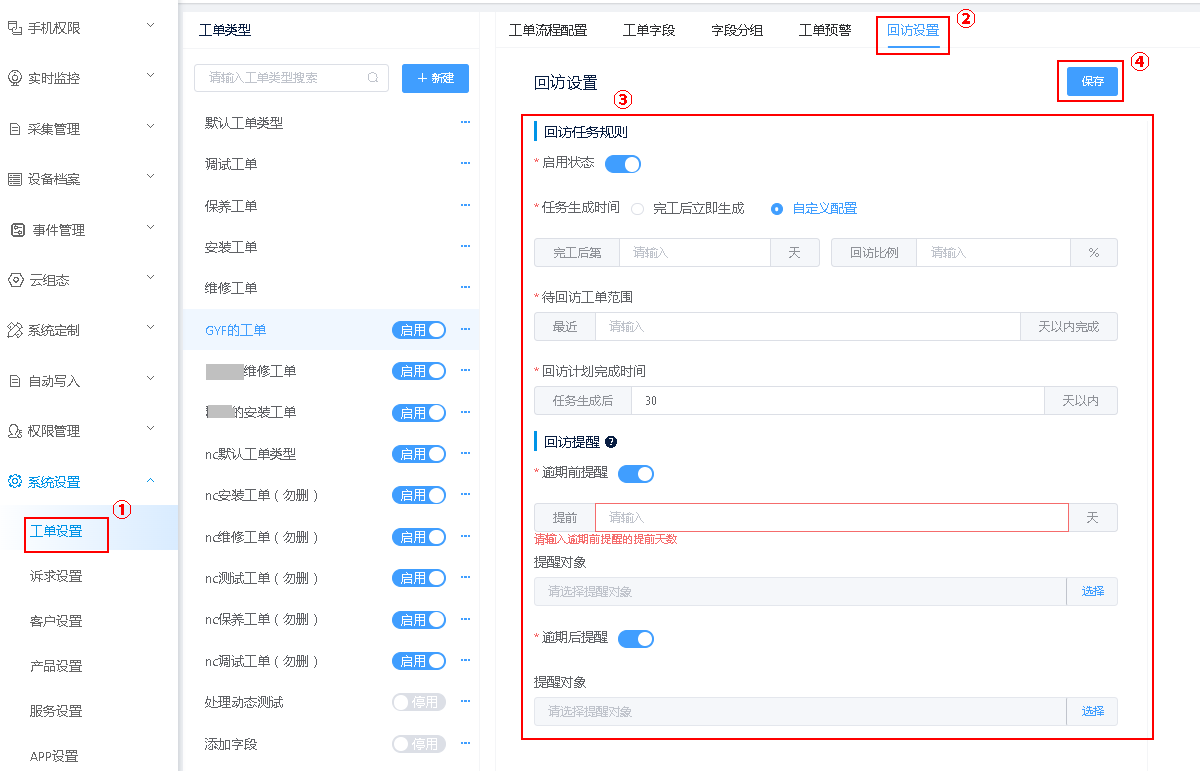Click the 最近 天以内完成 input field
1200x771 pixels.
[808, 327]
